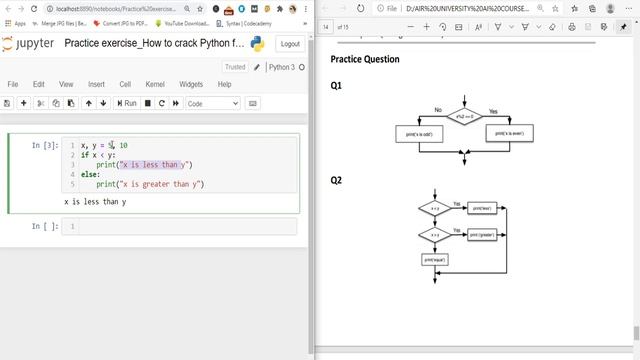Open the Syntax Codecademy bookmark
Screen dimensions: 640x360
pyautogui.click(x=244, y=24)
